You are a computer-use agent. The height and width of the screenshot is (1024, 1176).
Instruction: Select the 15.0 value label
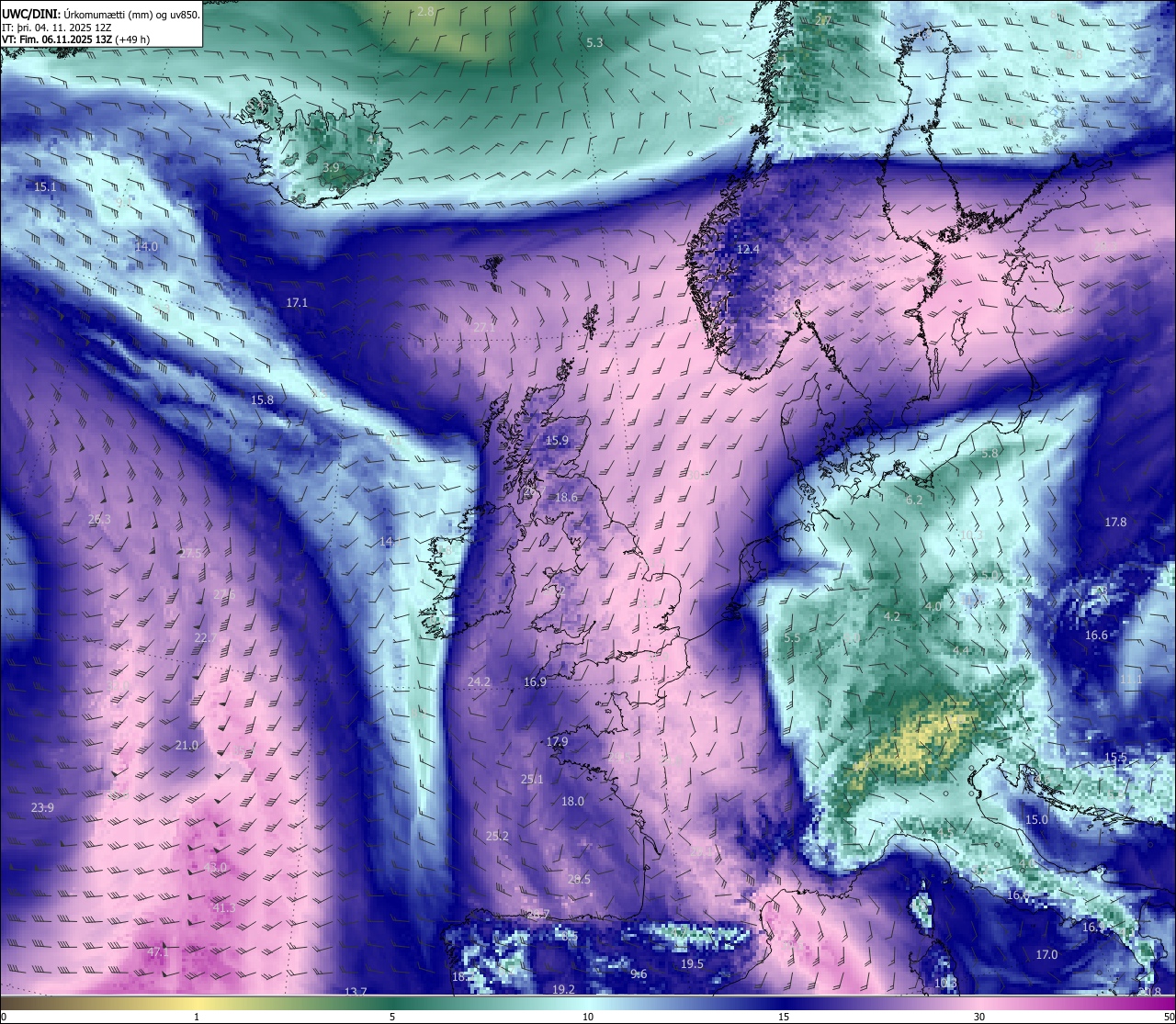1036,819
